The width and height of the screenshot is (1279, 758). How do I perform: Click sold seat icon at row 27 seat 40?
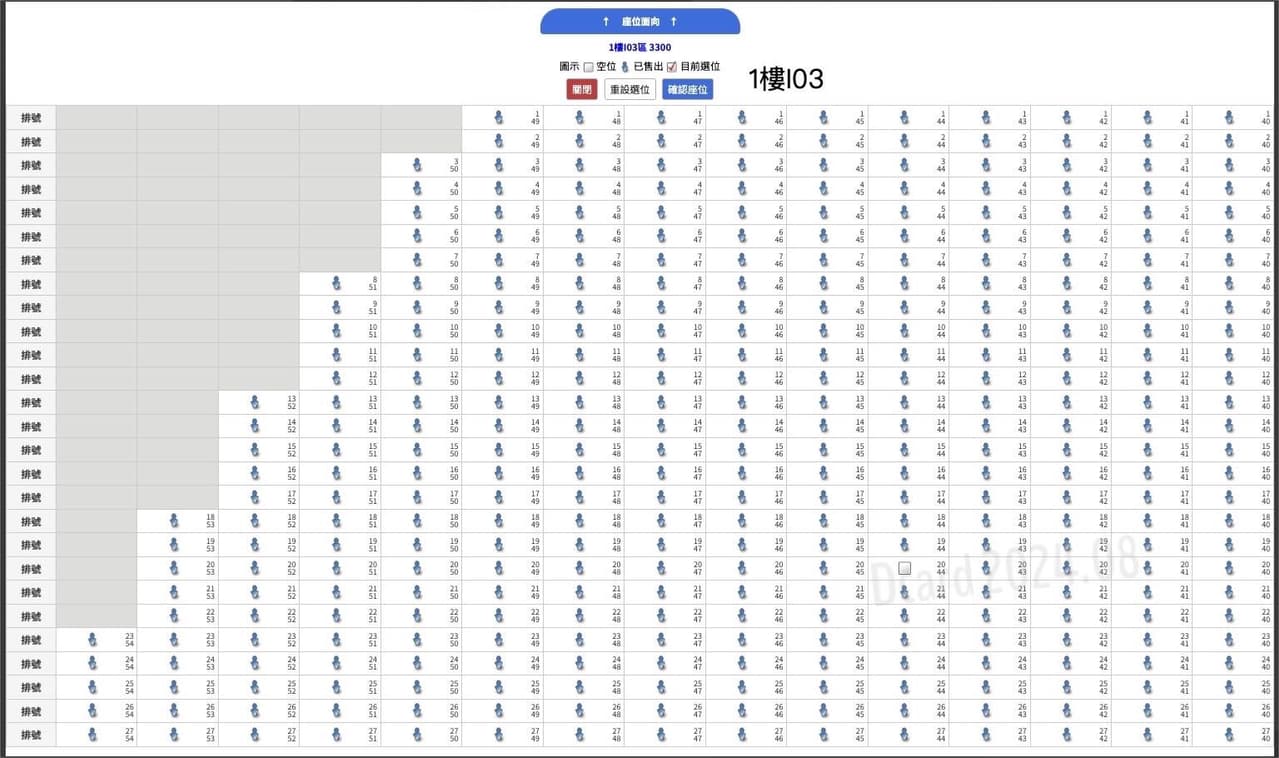coord(1228,735)
